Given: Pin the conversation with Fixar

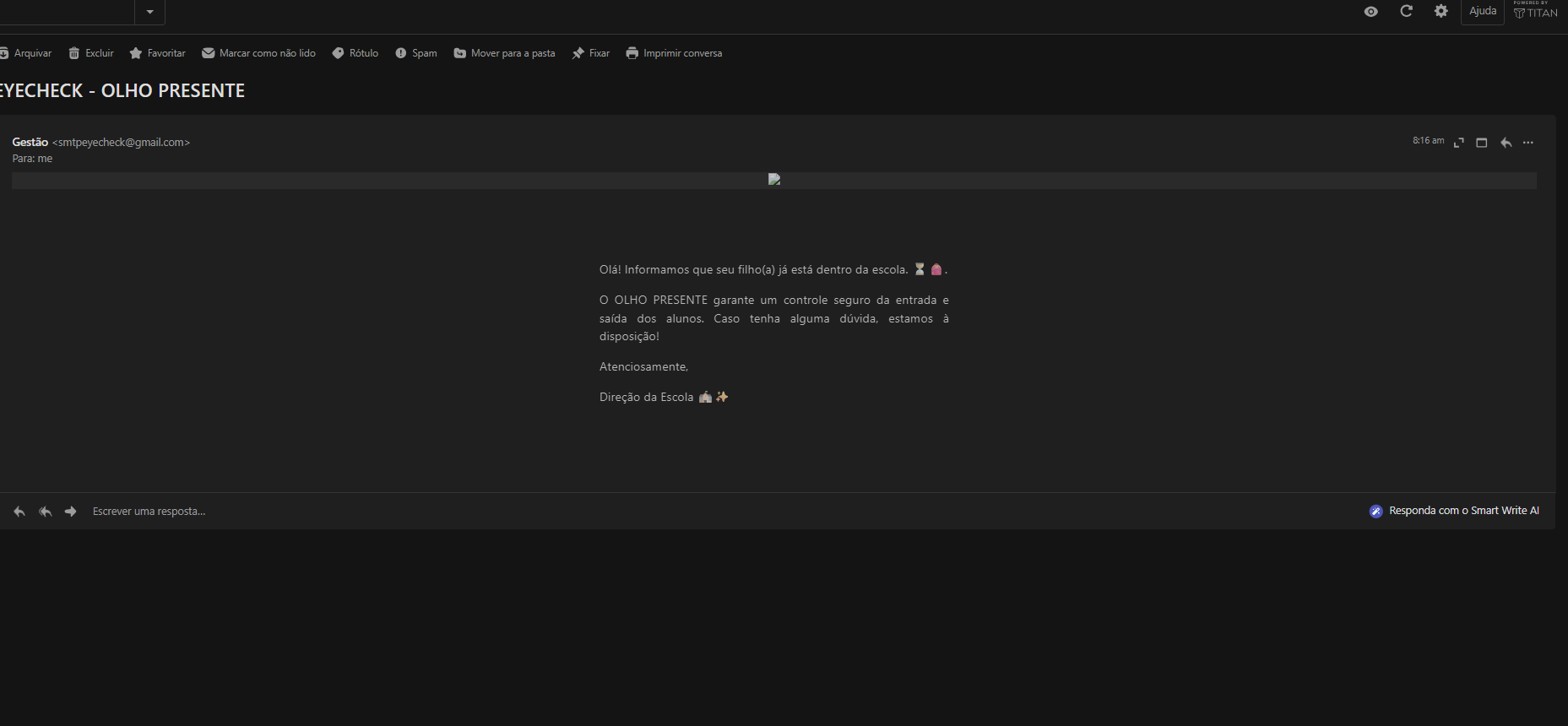Looking at the screenshot, I should [x=590, y=53].
